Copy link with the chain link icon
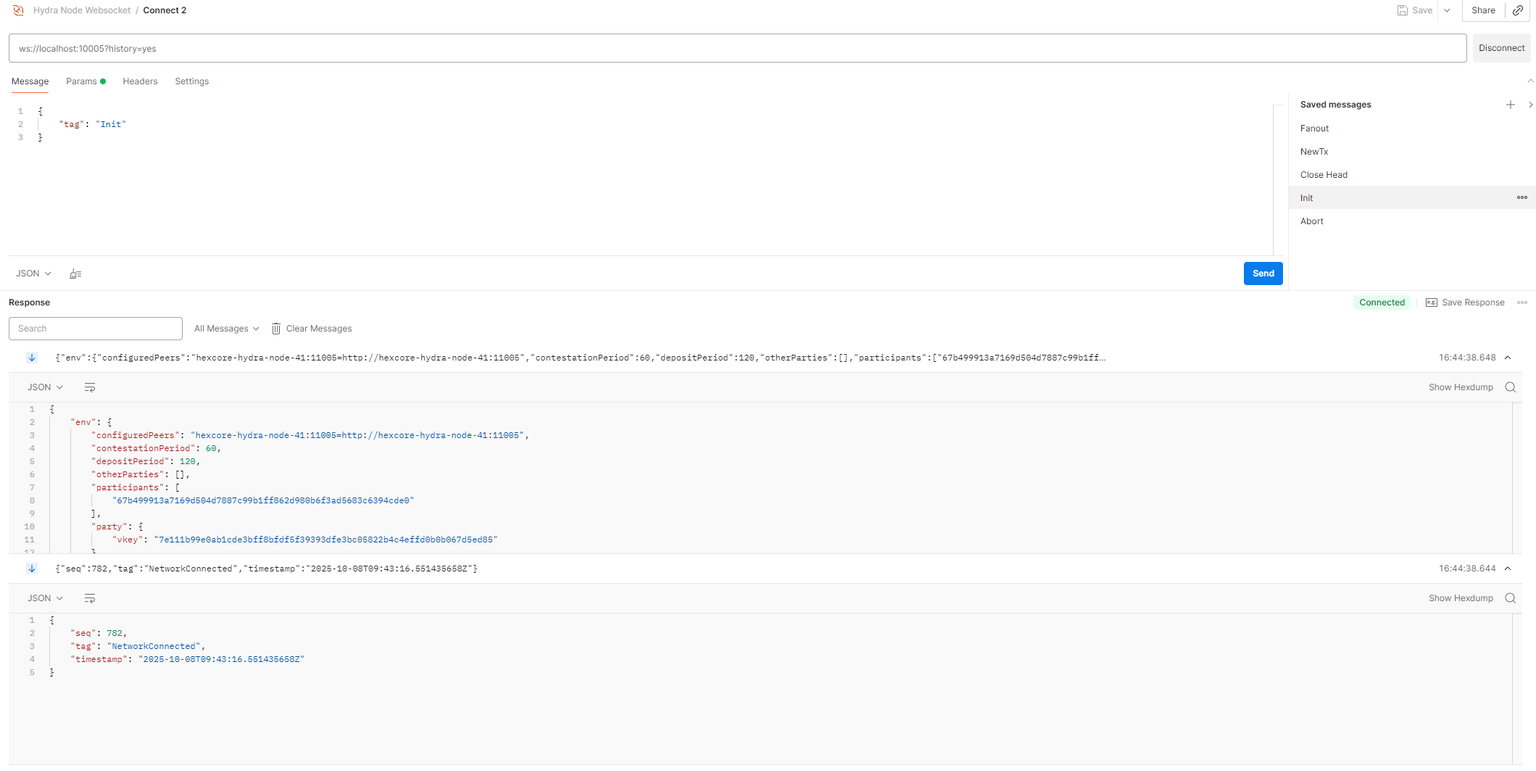This screenshot has height=771, width=1536. point(1517,10)
